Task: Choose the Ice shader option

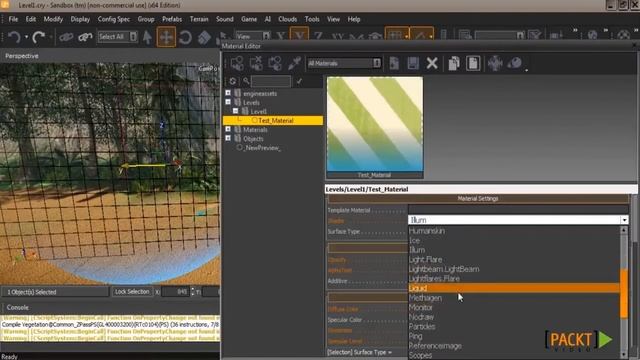Action: click(x=514, y=240)
